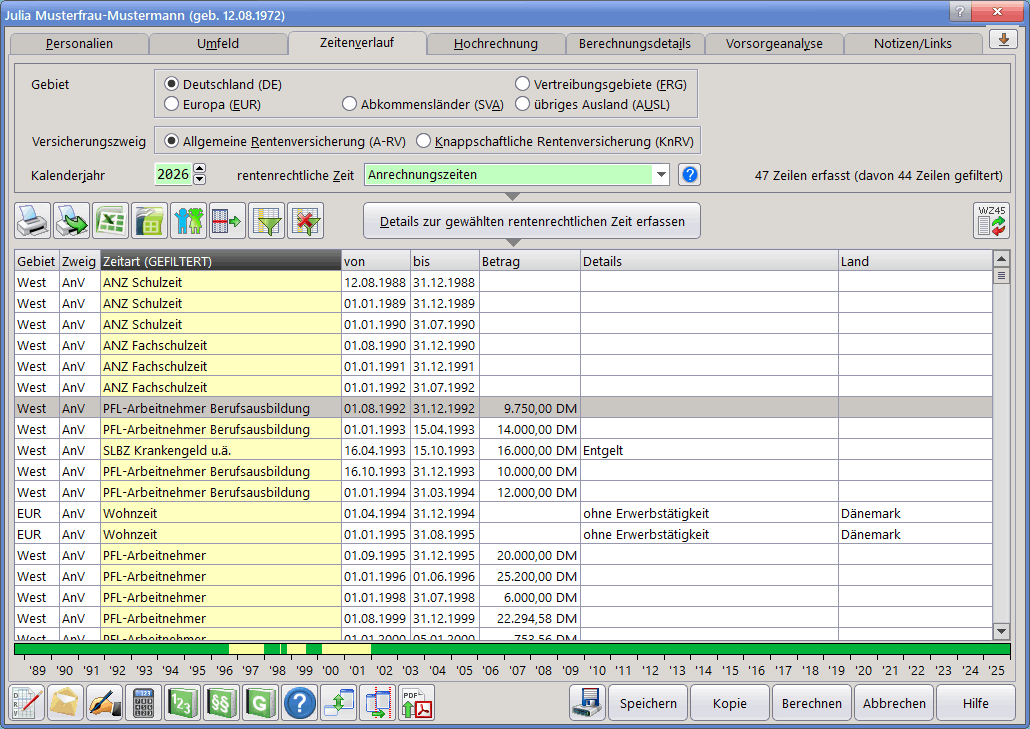Click the two-person figures icon in toolbar
This screenshot has height=729, width=1030.
(188, 221)
